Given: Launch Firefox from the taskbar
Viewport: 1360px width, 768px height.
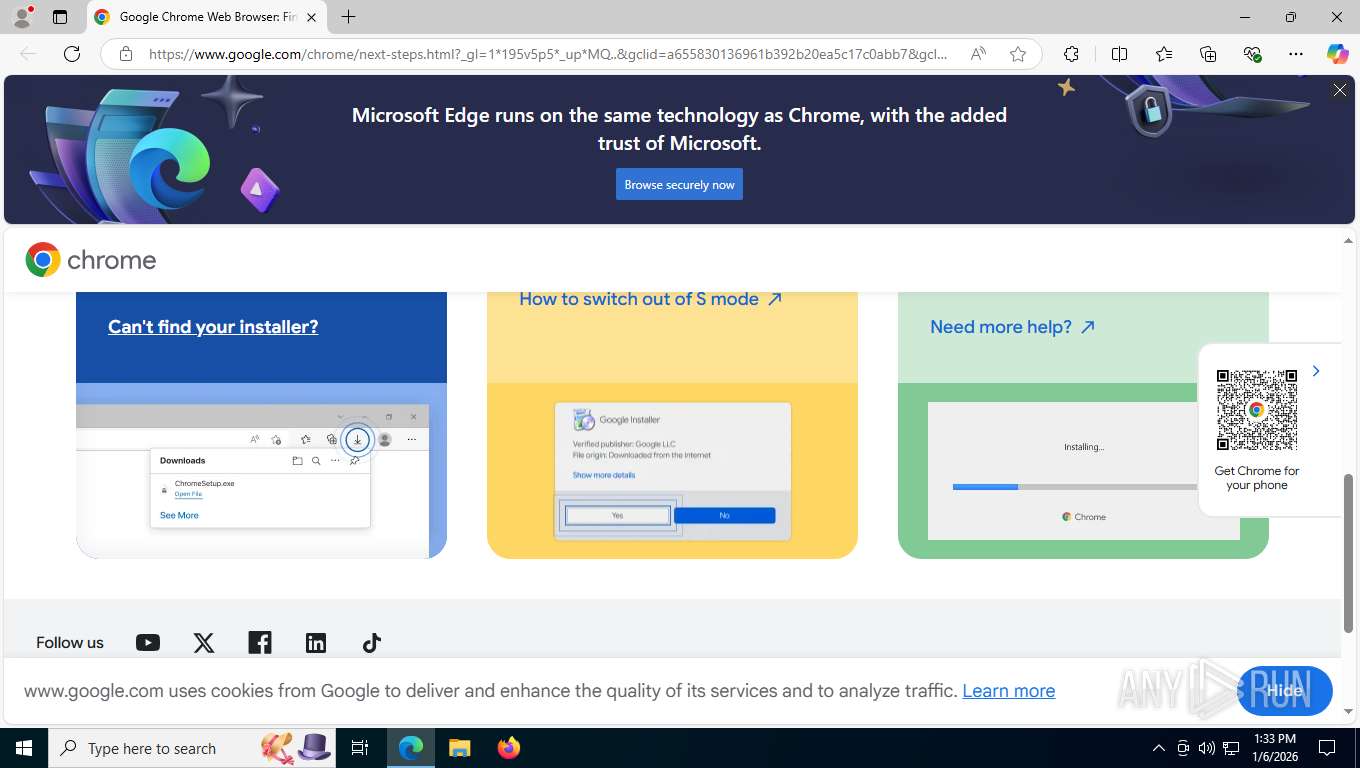Looking at the screenshot, I should click(509, 748).
